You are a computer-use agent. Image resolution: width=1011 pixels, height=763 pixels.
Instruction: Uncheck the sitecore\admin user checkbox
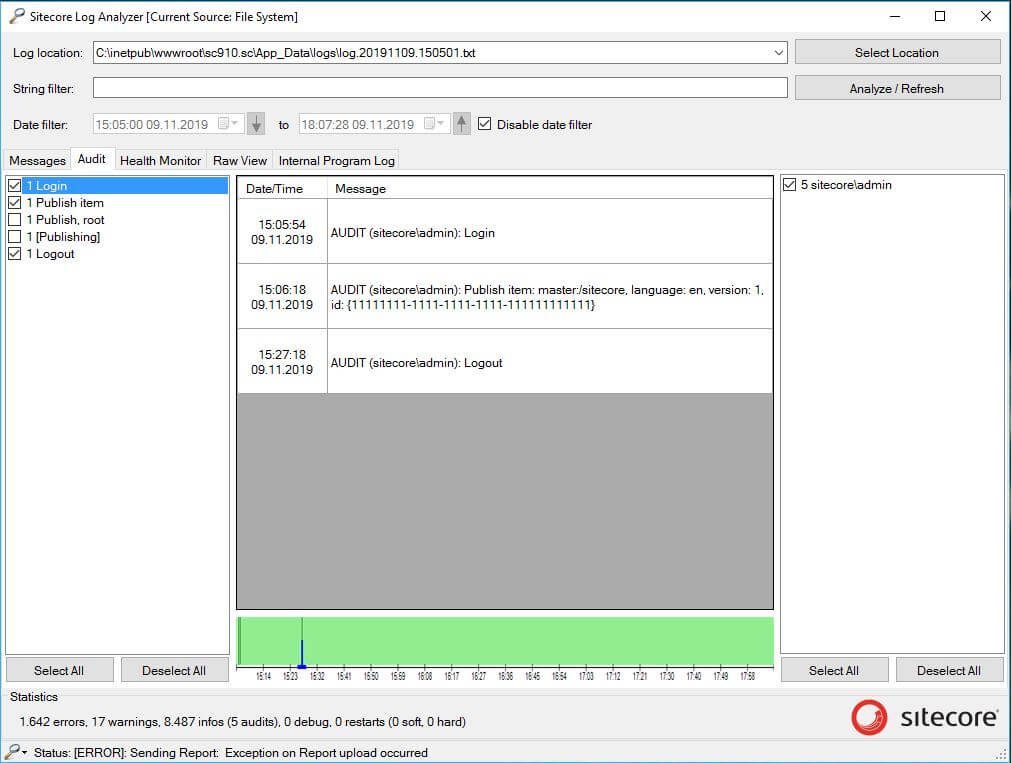pos(790,185)
